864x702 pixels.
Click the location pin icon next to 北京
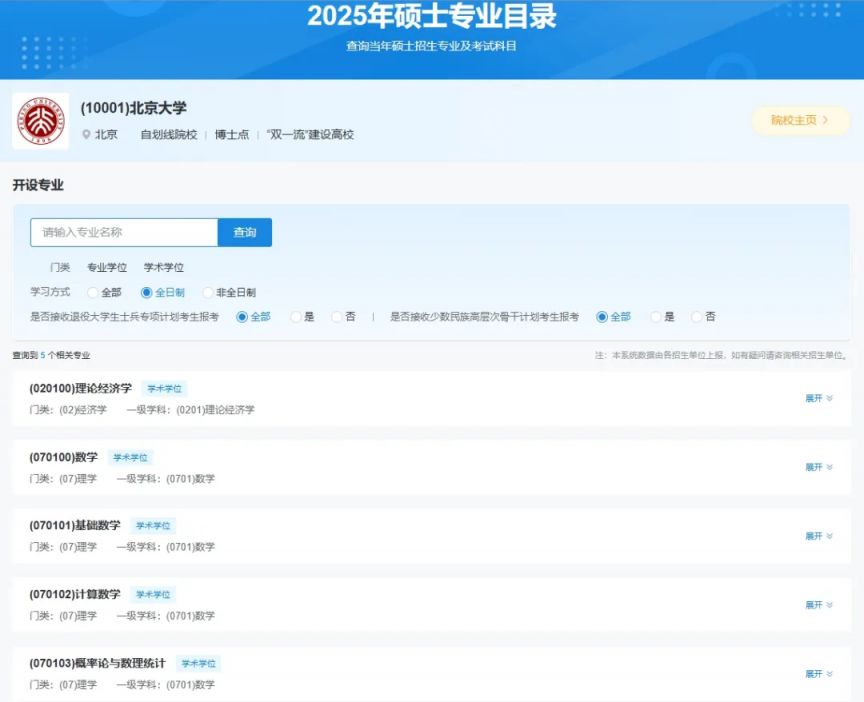pos(86,134)
